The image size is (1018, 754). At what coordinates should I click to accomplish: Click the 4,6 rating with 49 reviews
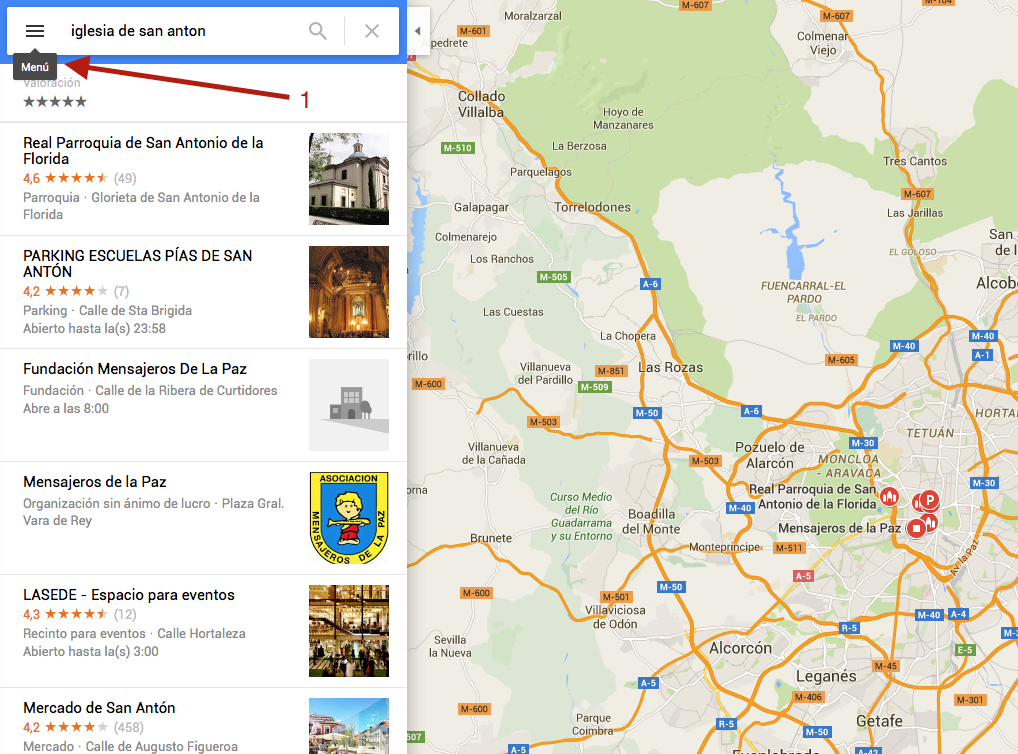80,178
